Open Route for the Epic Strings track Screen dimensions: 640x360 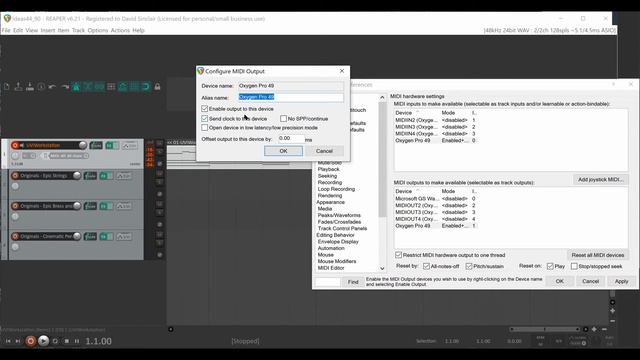coord(90,176)
